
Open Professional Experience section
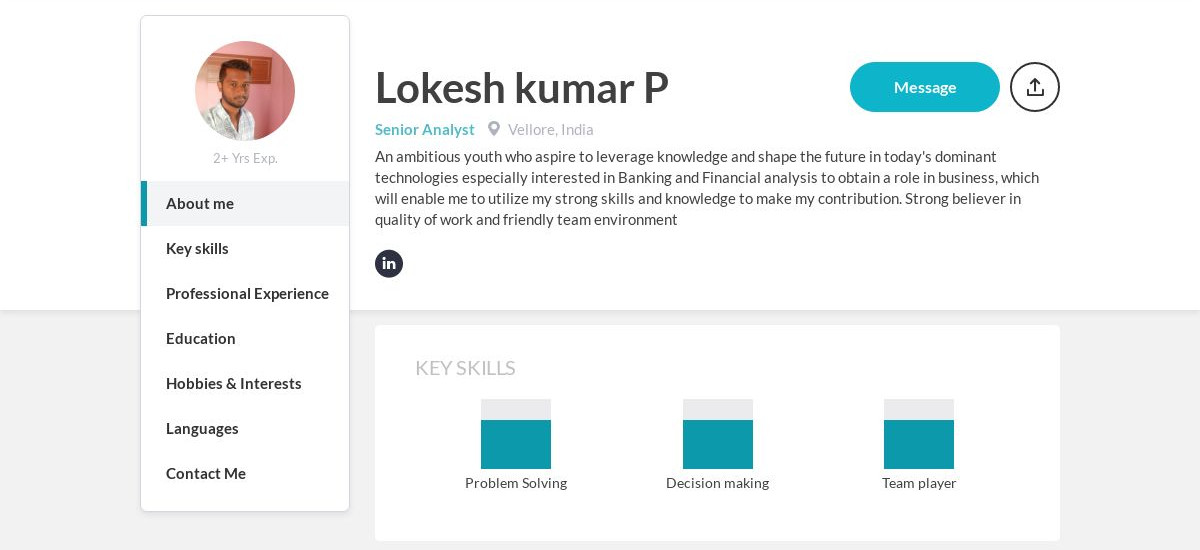click(x=245, y=293)
